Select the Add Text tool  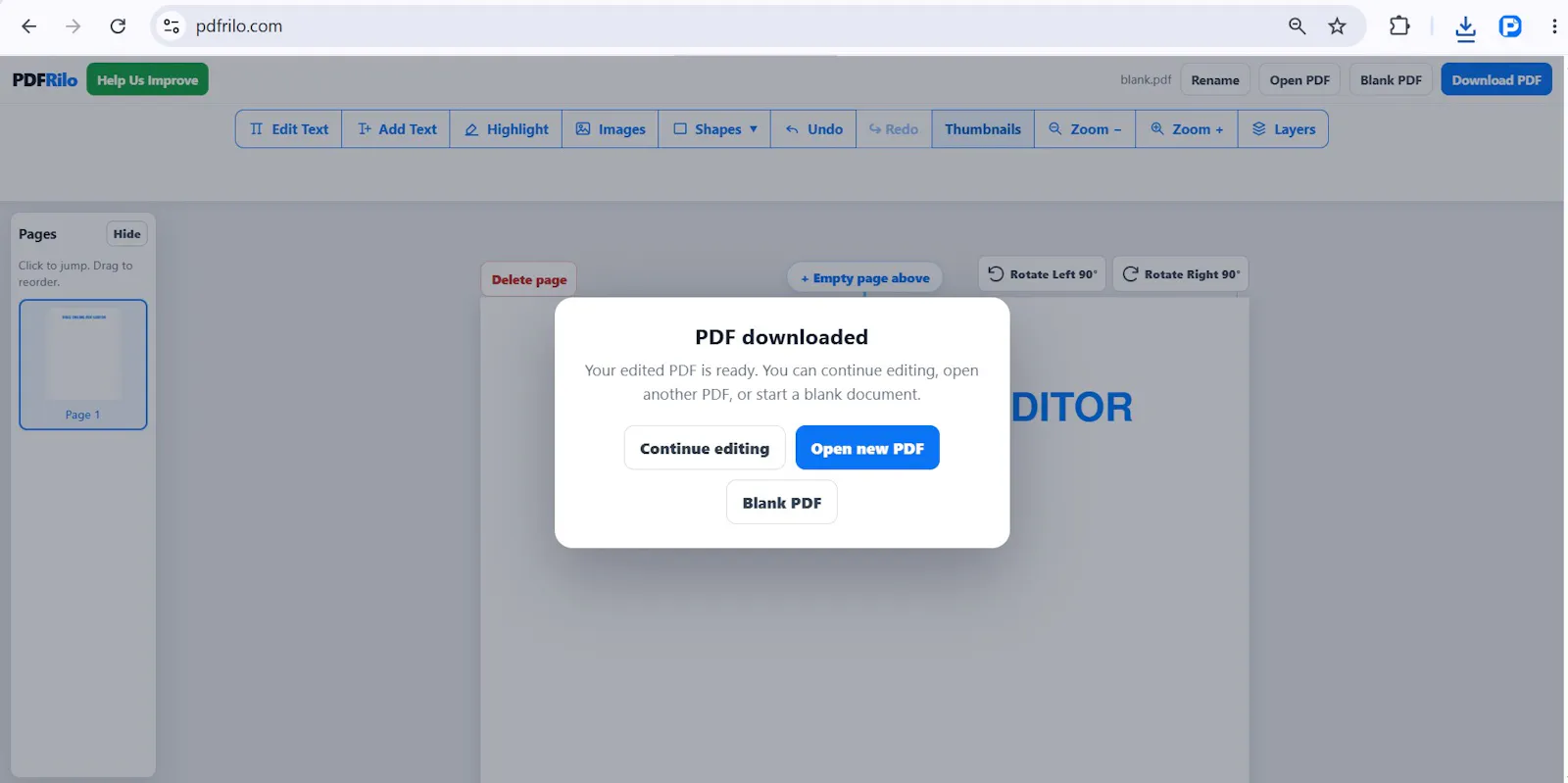tap(396, 129)
